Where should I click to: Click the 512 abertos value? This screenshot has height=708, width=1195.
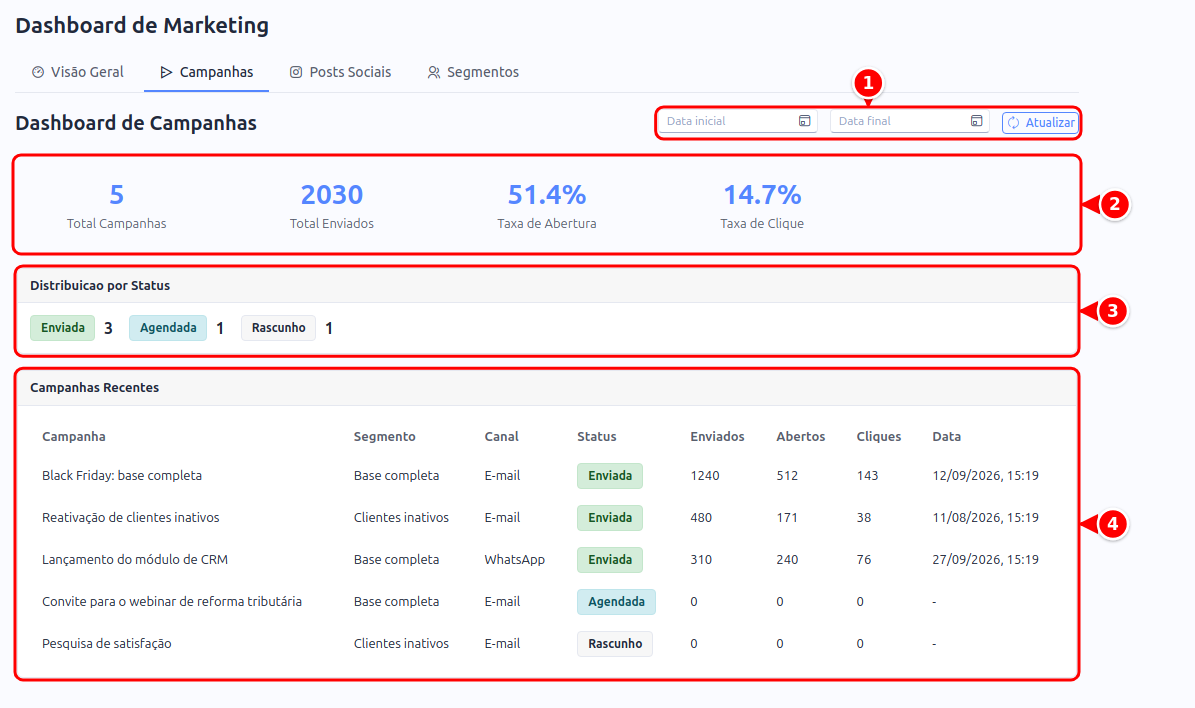pyautogui.click(x=787, y=476)
